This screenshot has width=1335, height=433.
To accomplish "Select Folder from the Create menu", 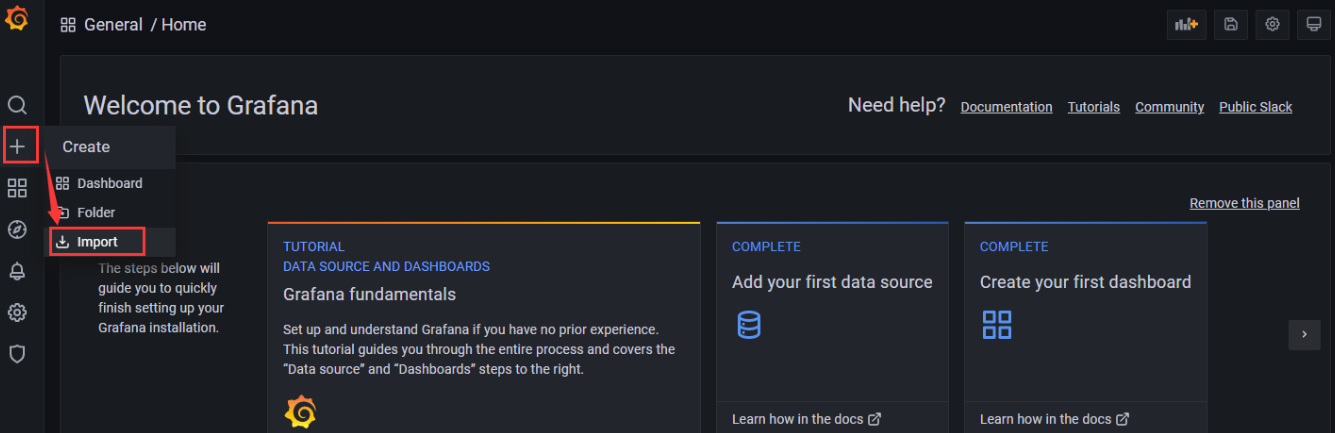I will (x=110, y=212).
